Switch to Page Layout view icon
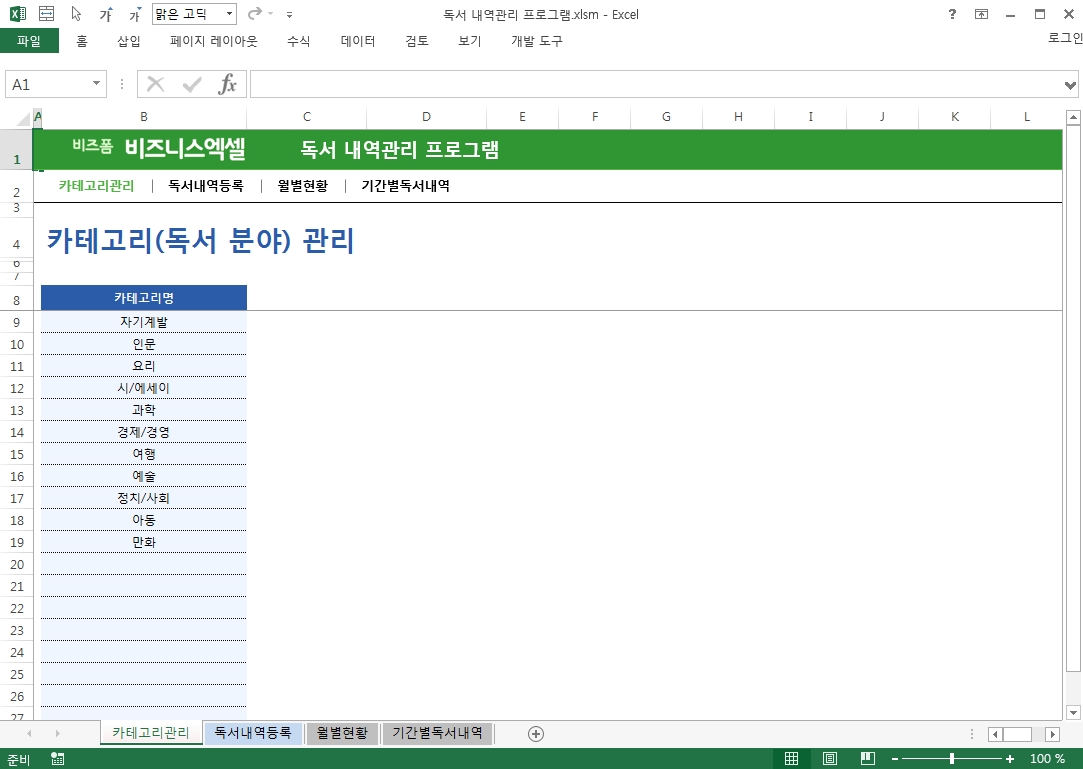The width and height of the screenshot is (1083, 769). pyautogui.click(x=830, y=759)
